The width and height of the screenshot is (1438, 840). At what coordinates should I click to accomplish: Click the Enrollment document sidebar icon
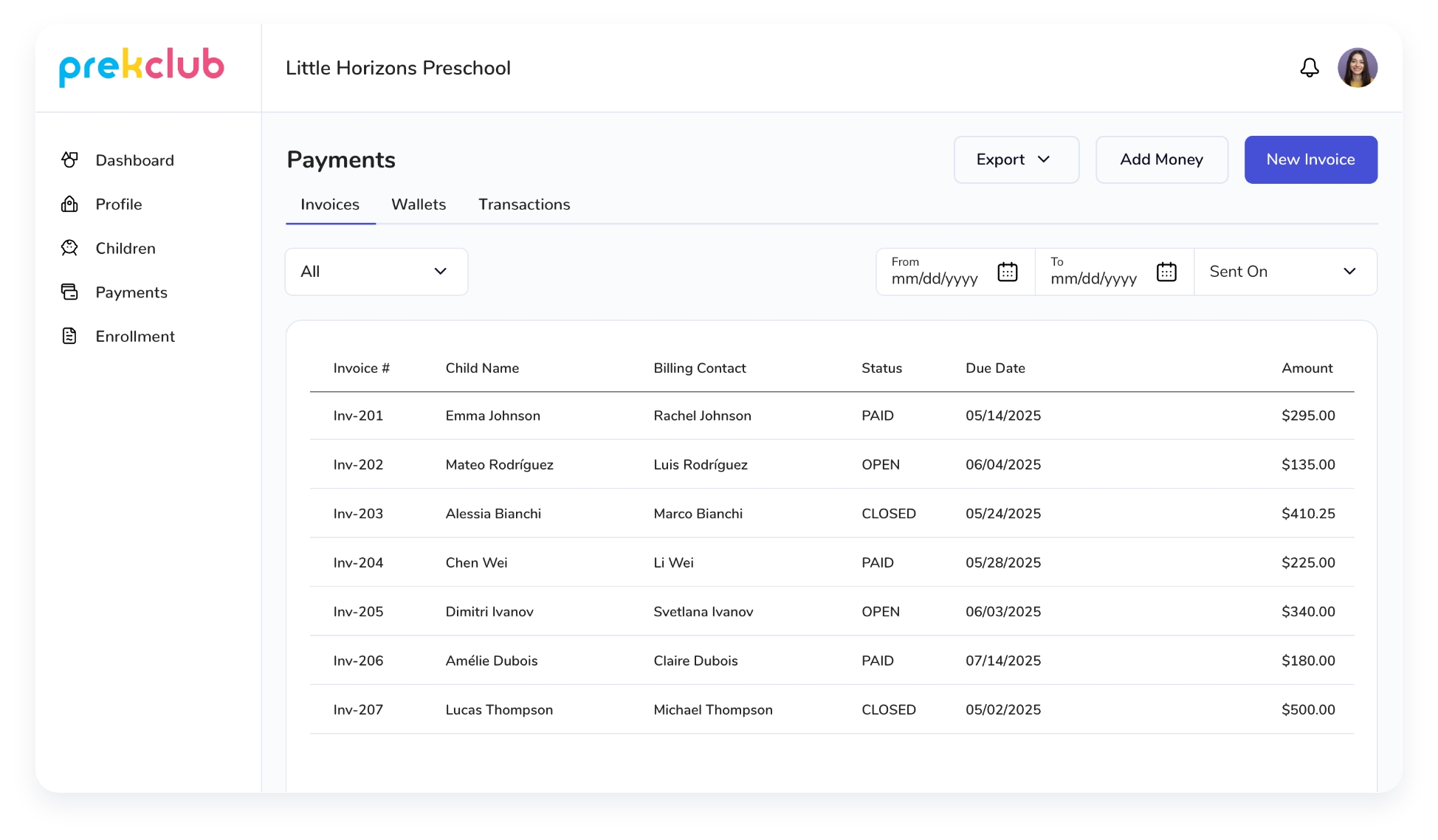[x=69, y=337]
